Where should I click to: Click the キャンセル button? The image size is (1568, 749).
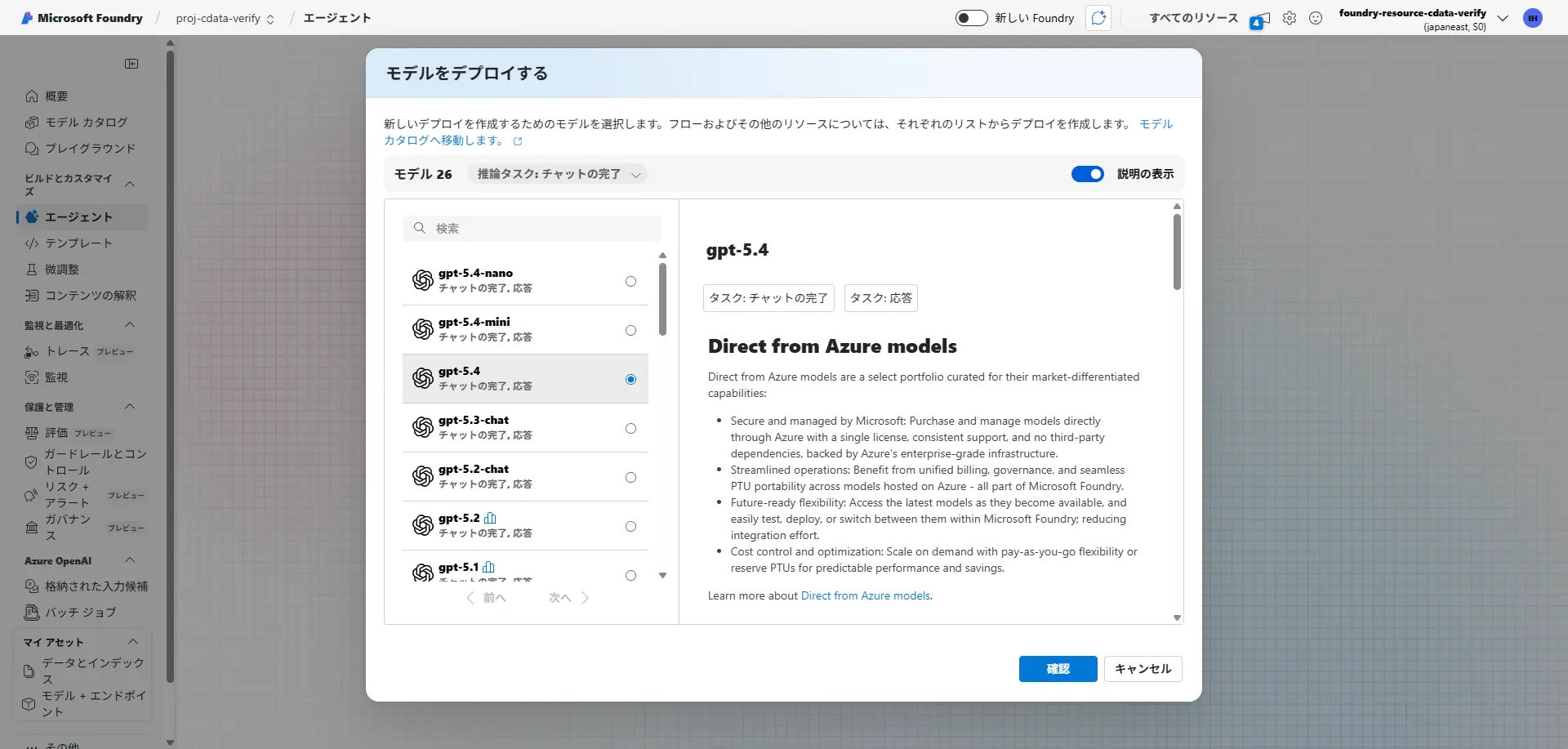point(1143,669)
